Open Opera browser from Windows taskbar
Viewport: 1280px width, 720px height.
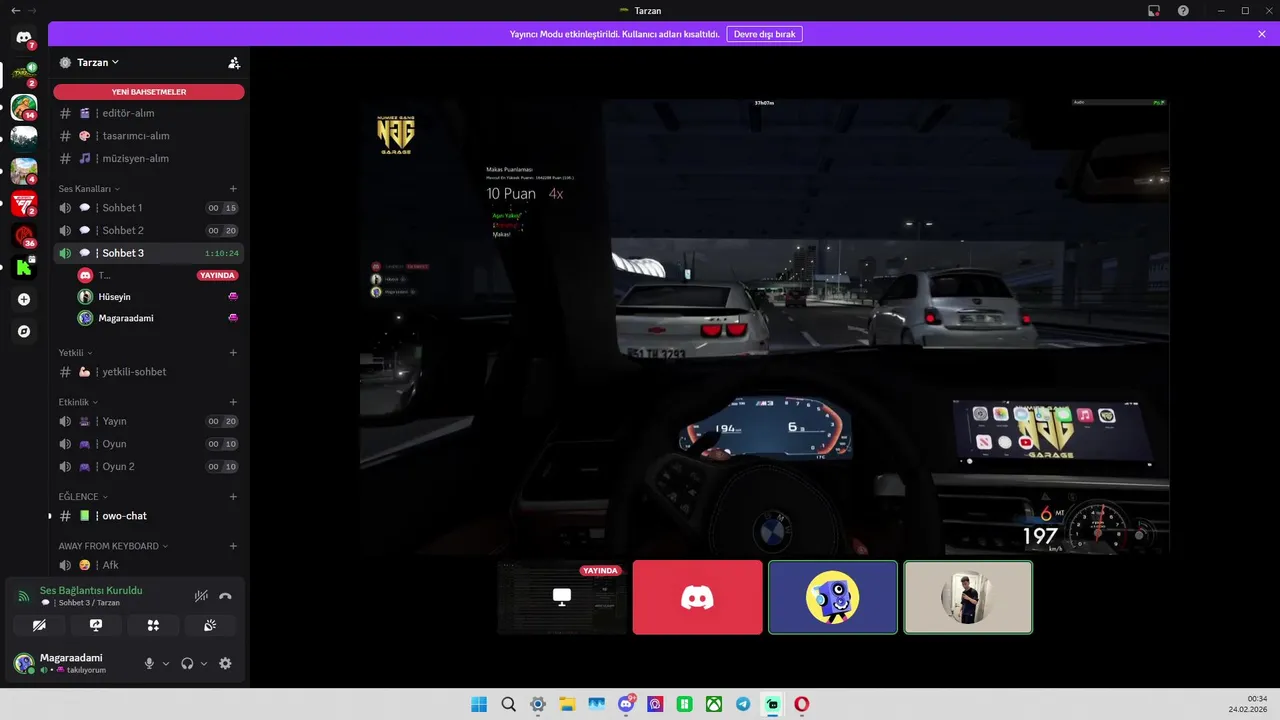coord(802,704)
